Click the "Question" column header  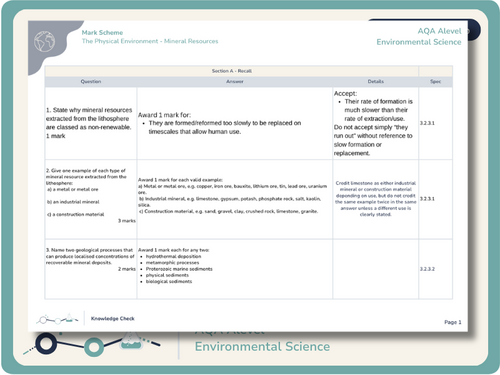(91, 81)
